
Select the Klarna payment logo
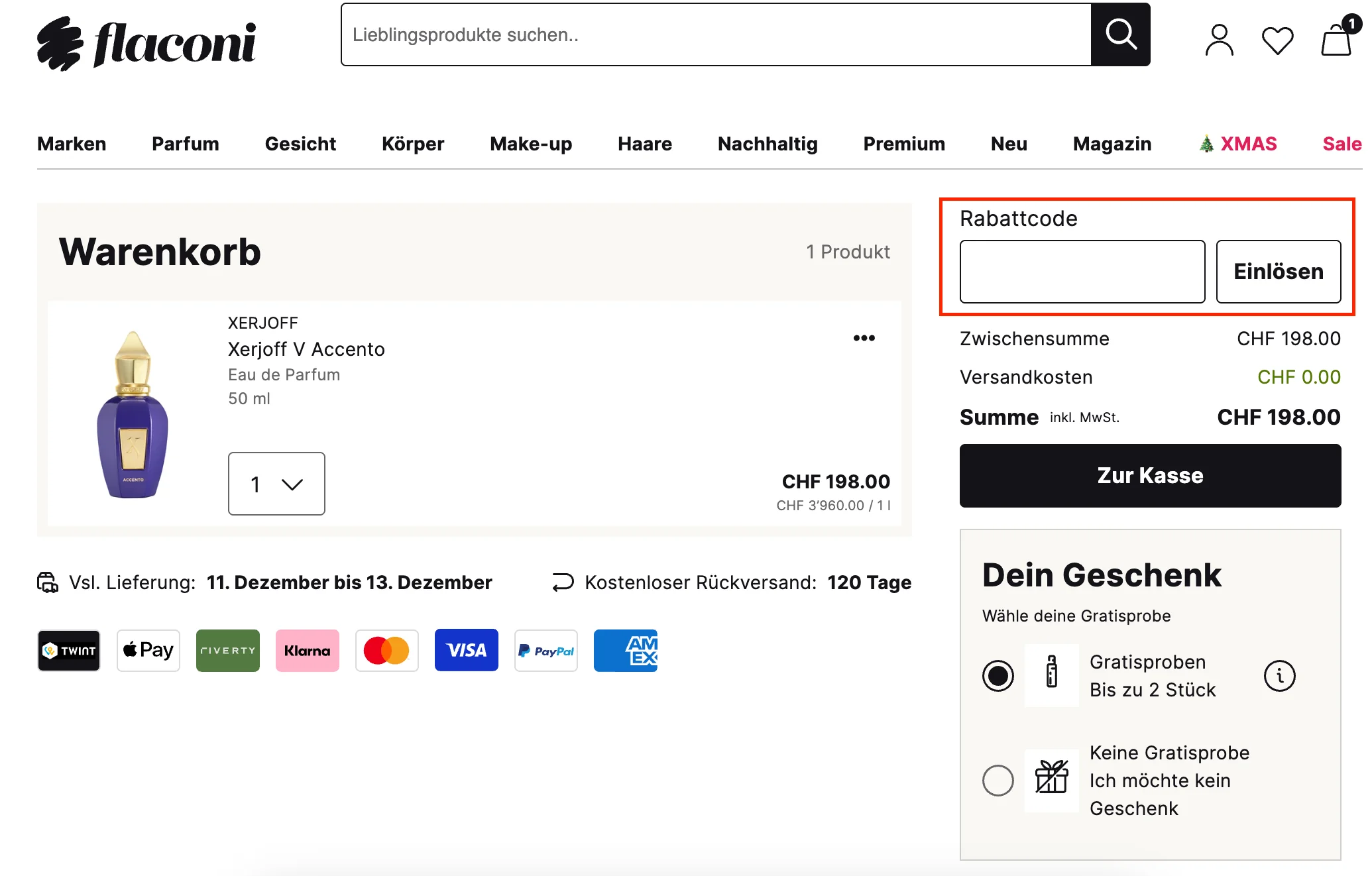coord(307,650)
